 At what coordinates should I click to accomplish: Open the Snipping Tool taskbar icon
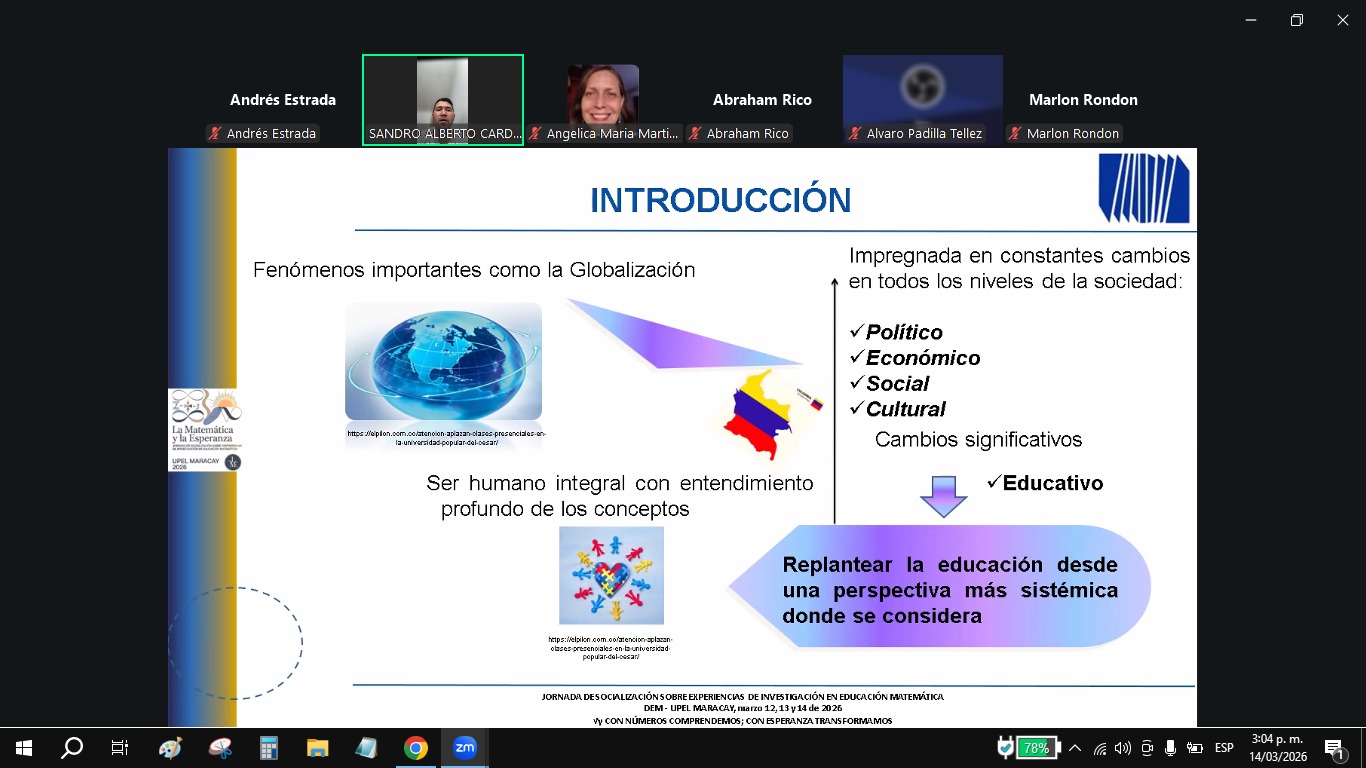(x=220, y=748)
